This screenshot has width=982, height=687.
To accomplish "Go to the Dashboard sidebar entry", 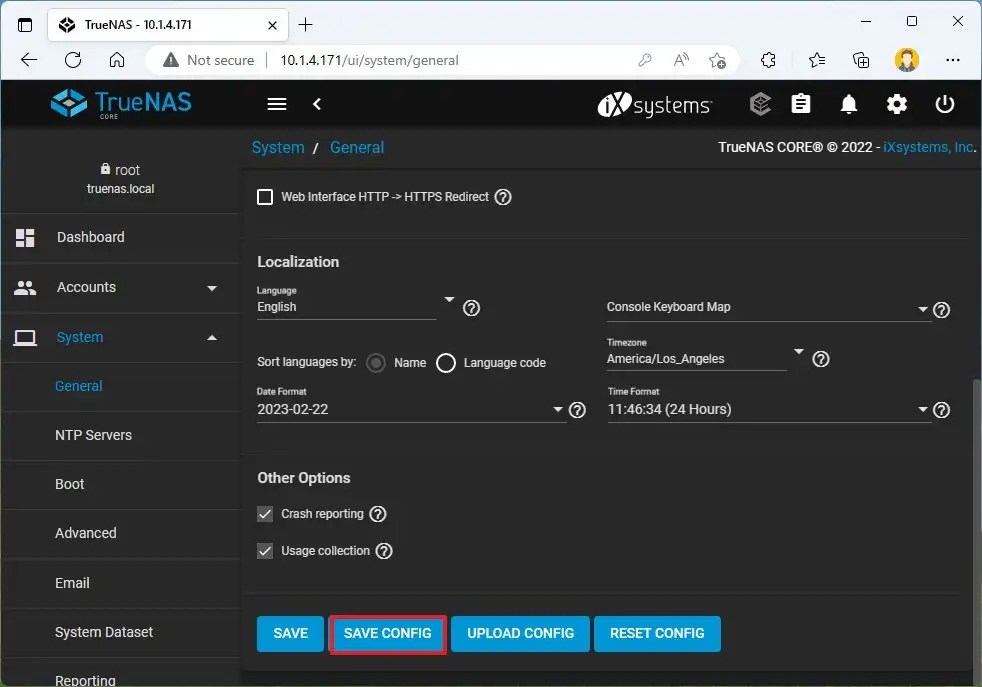I will (90, 237).
